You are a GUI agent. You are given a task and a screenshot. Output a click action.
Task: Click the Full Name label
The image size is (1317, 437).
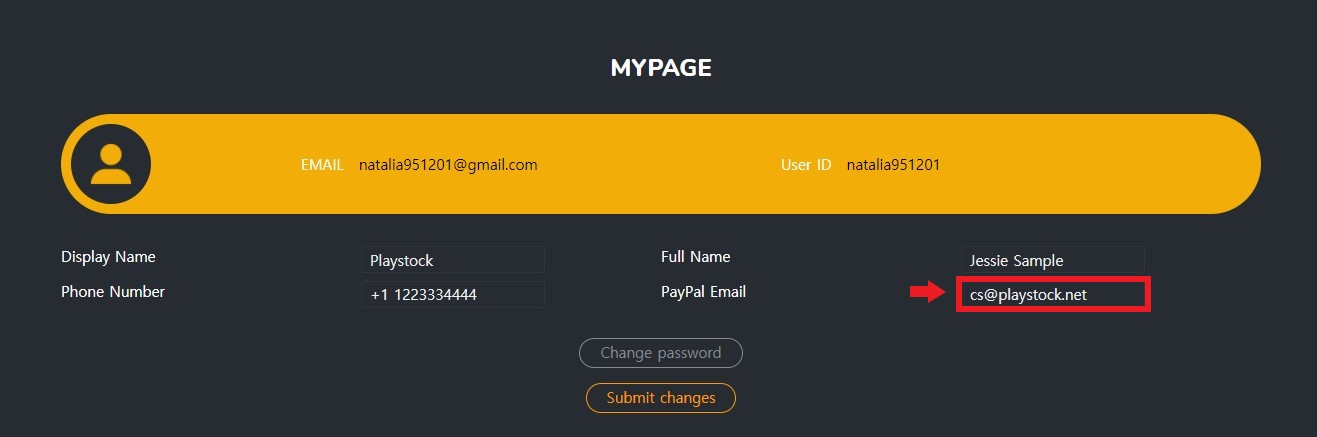coord(696,257)
